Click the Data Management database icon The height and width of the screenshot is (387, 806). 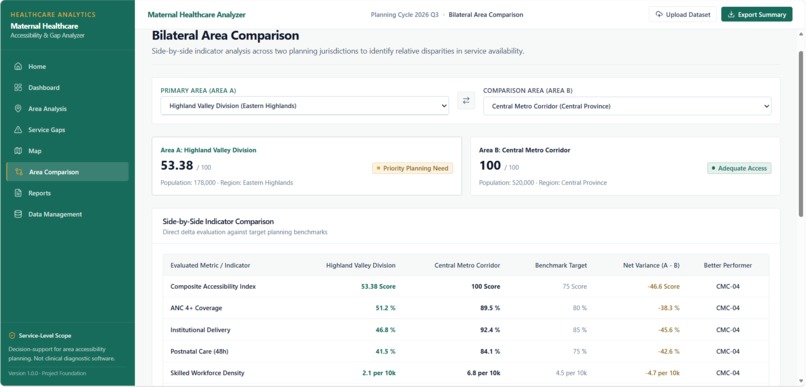[19, 214]
